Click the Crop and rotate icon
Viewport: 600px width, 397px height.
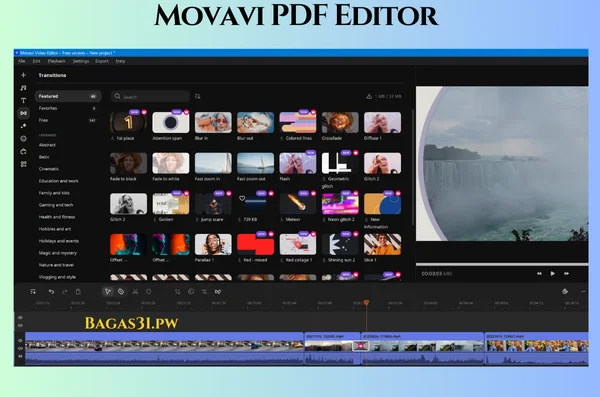178,292
